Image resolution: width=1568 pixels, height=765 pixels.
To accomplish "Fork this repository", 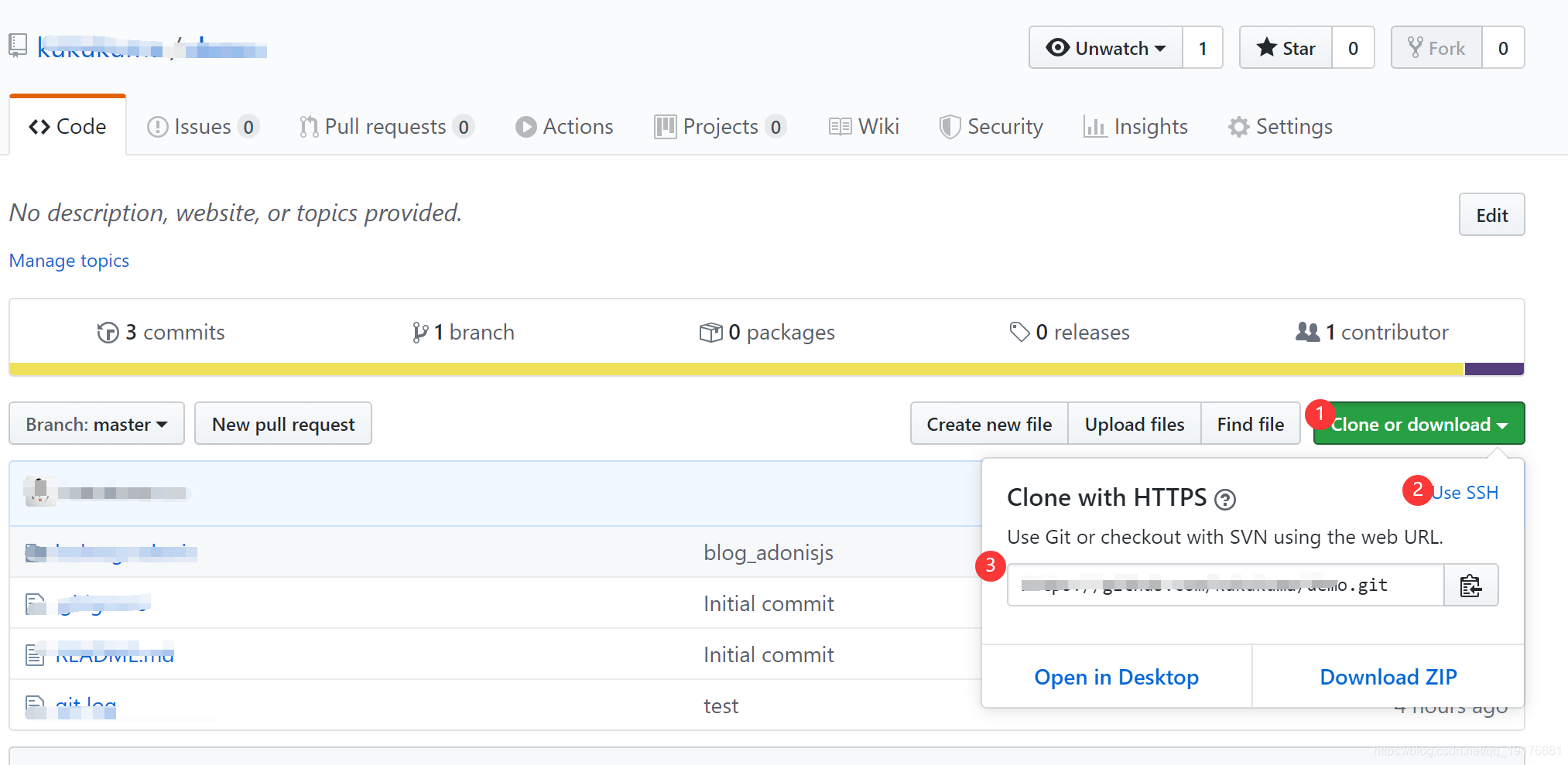I will pyautogui.click(x=1436, y=48).
